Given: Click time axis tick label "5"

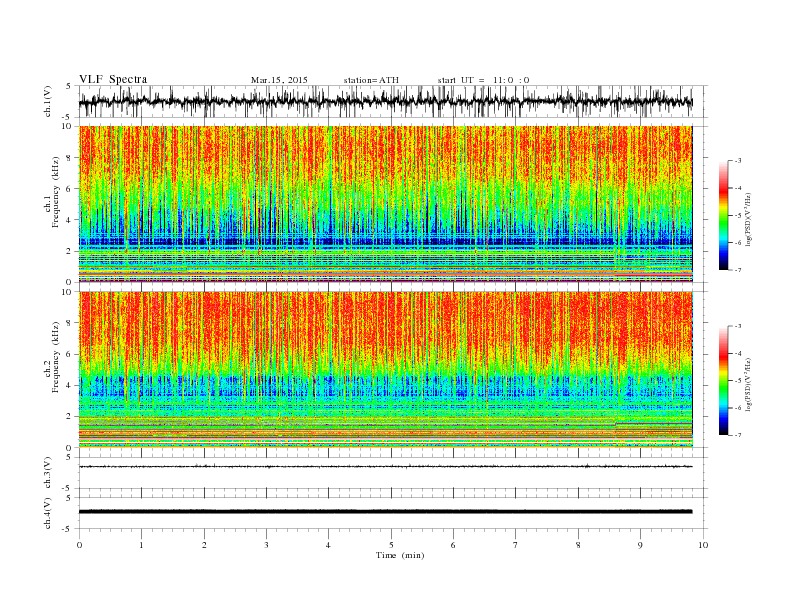Looking at the screenshot, I should [x=391, y=545].
